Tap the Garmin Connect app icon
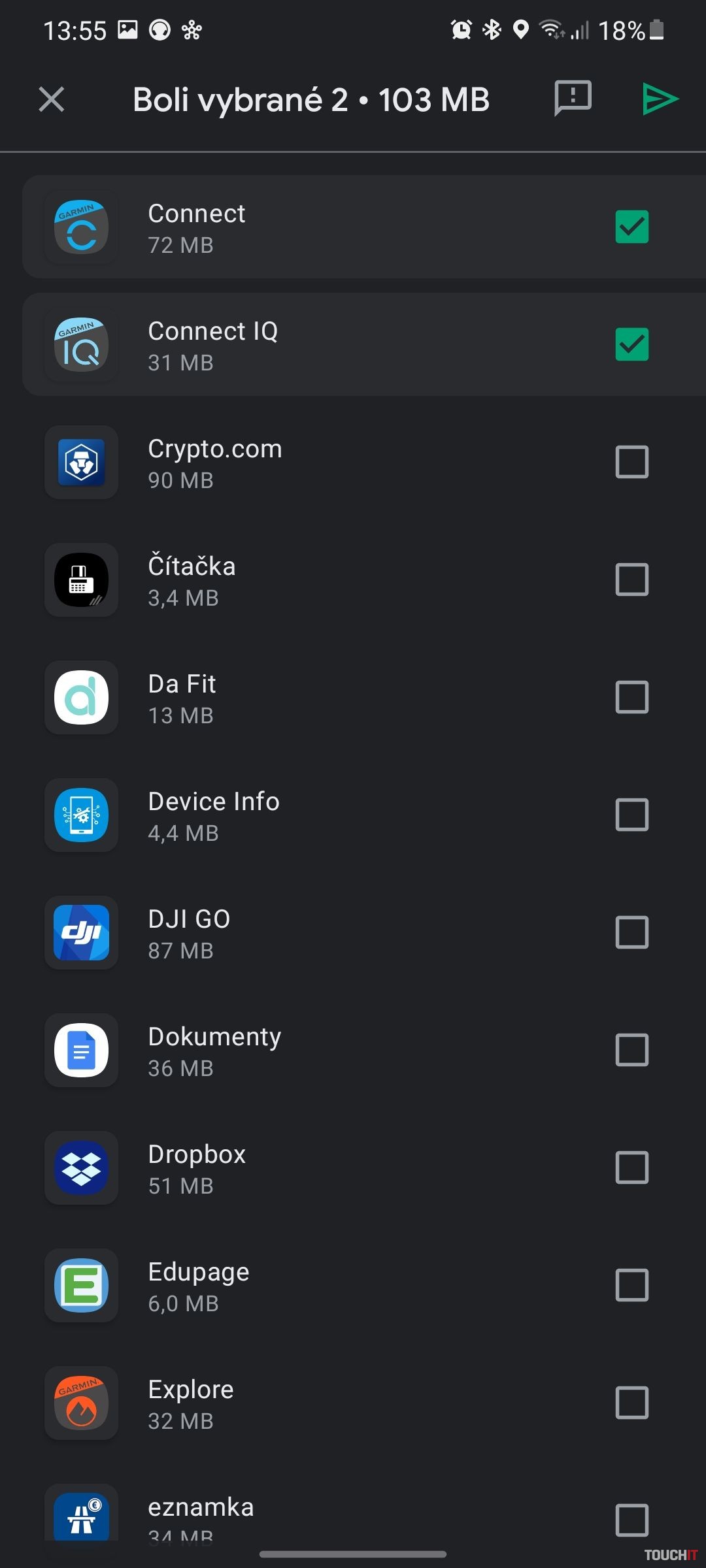 81,227
